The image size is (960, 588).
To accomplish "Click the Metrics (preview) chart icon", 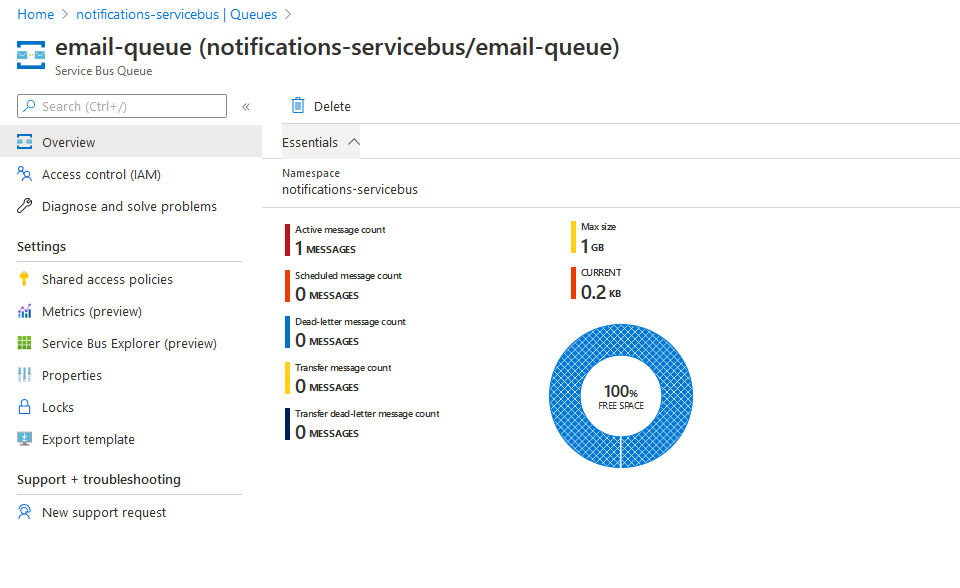I will pyautogui.click(x=24, y=311).
